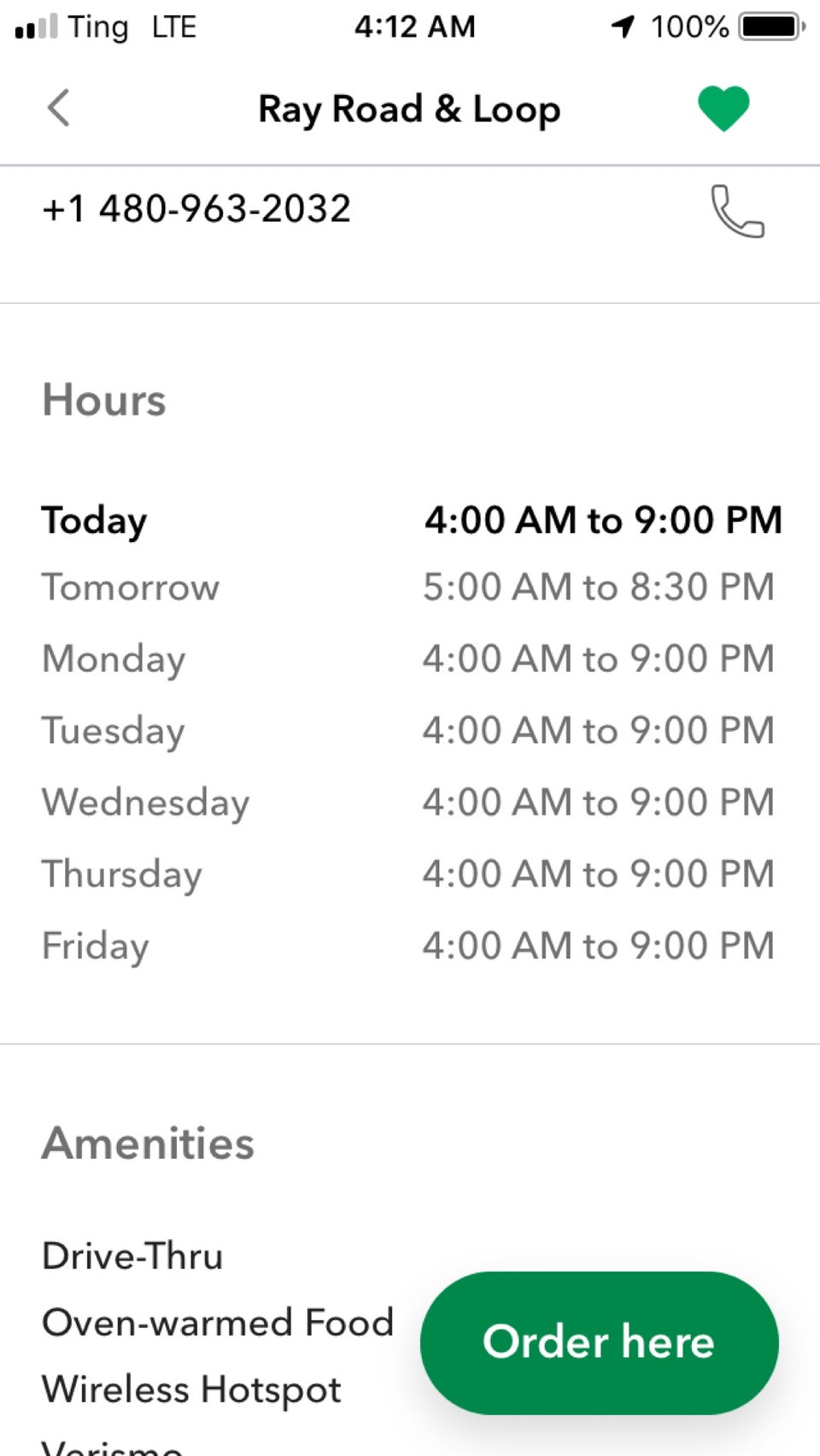820x1456 pixels.
Task: Tap the 4:12 AM clock in status bar
Action: 415,26
